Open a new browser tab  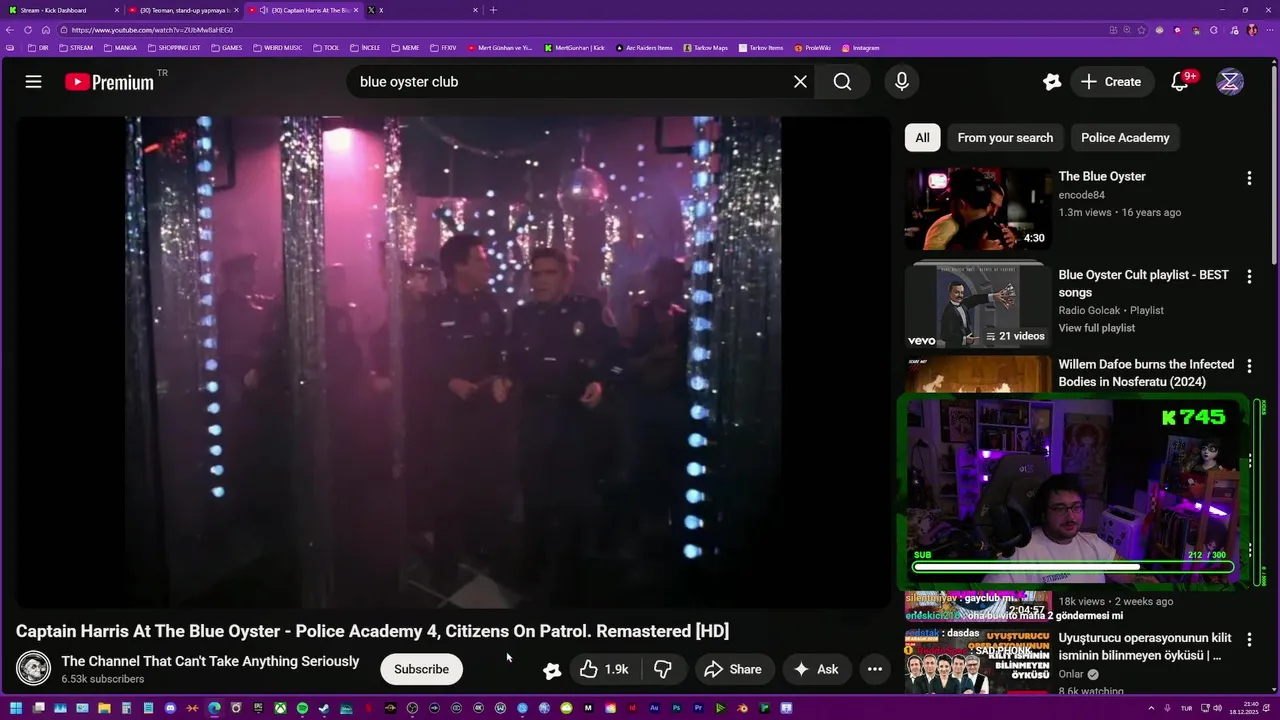point(493,10)
